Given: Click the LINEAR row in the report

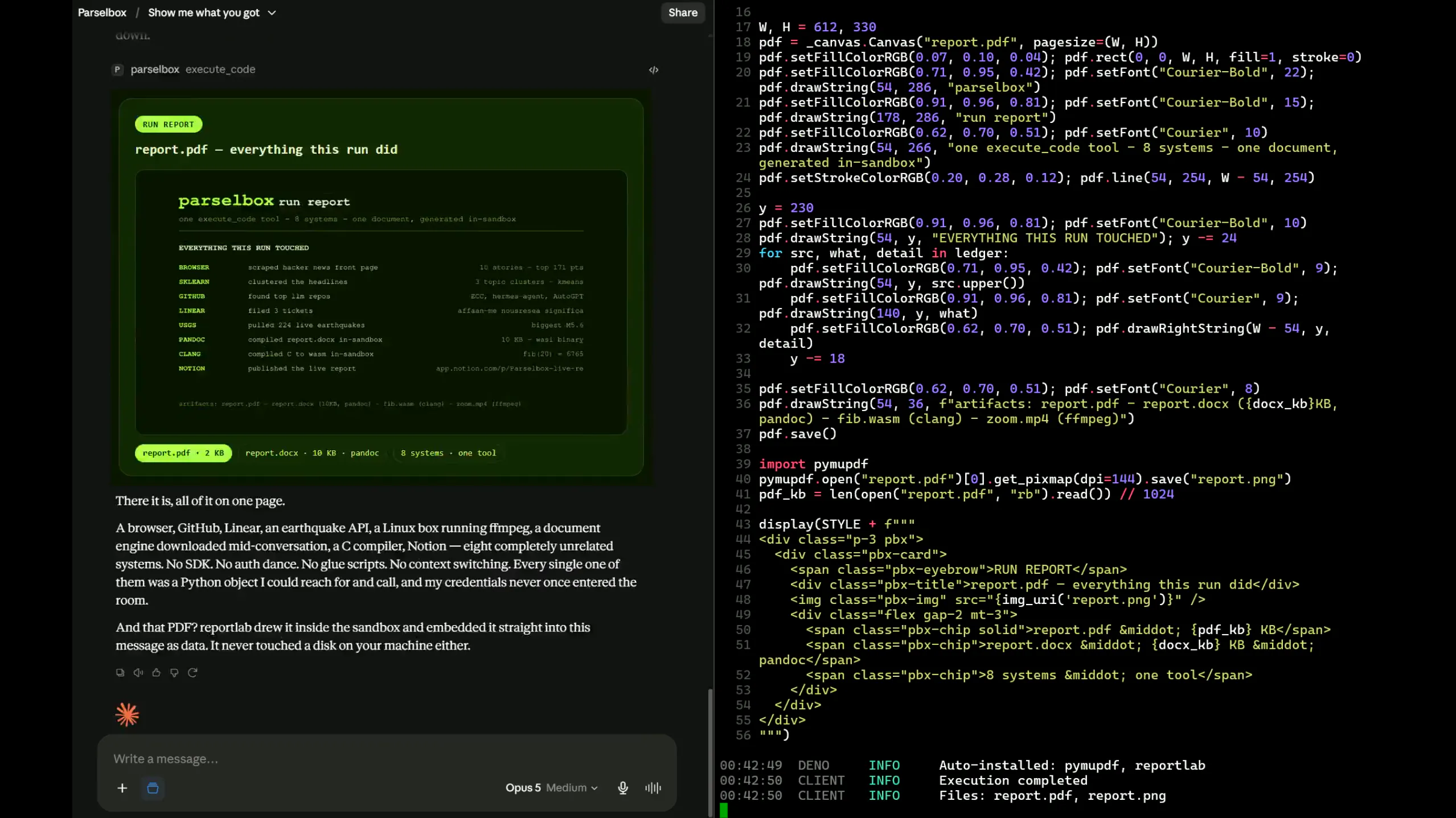Looking at the screenshot, I should pyautogui.click(x=381, y=311).
